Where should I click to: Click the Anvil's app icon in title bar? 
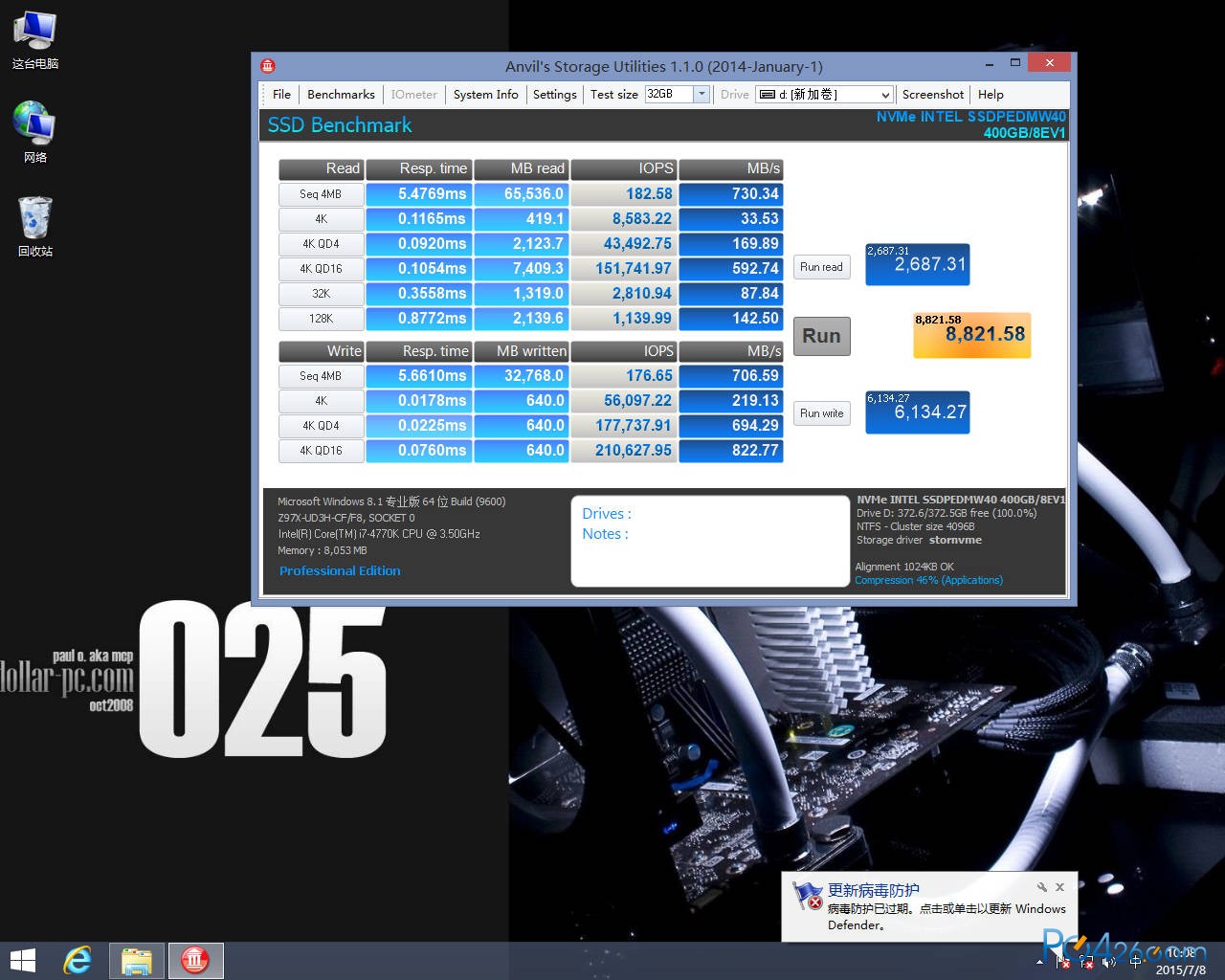pyautogui.click(x=268, y=66)
